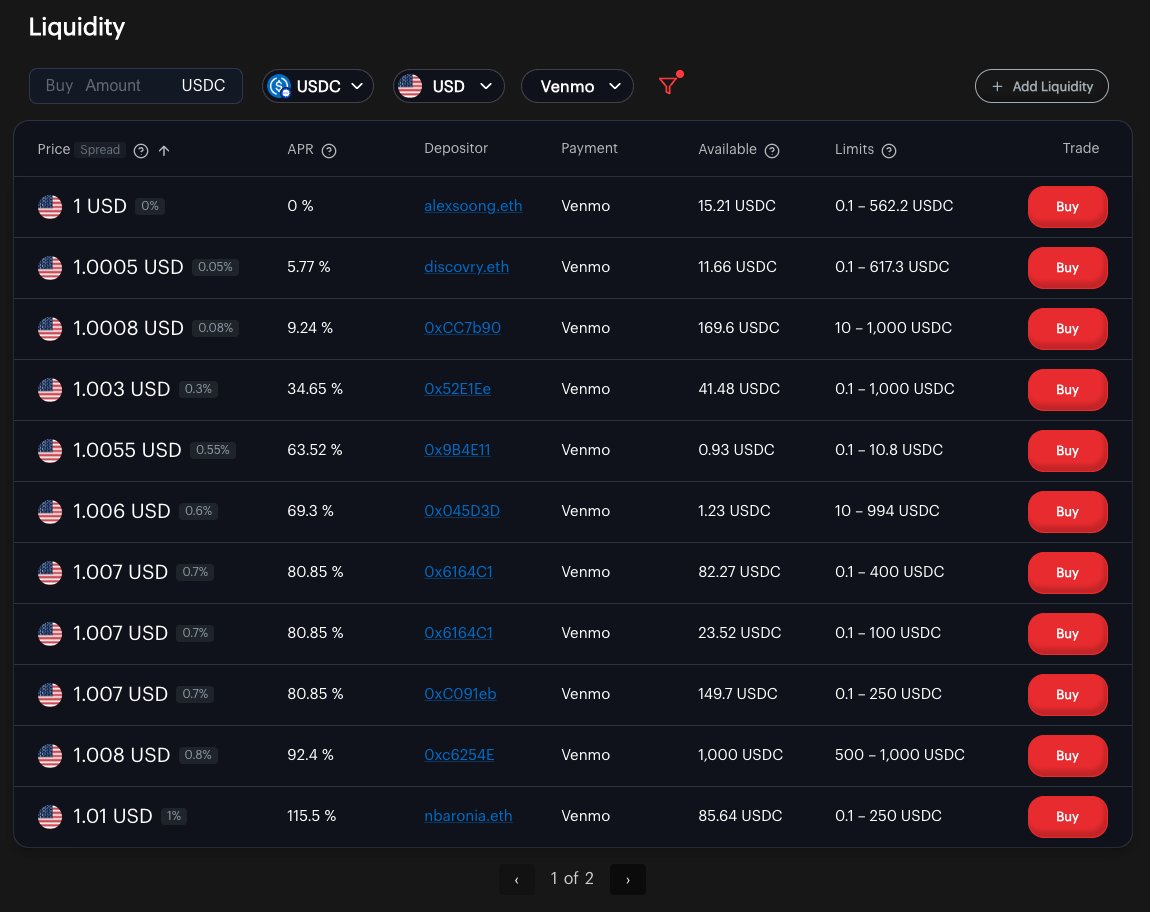Click the US flag icon beside 1.01 USD
This screenshot has width=1150, height=912.
pyautogui.click(x=50, y=817)
